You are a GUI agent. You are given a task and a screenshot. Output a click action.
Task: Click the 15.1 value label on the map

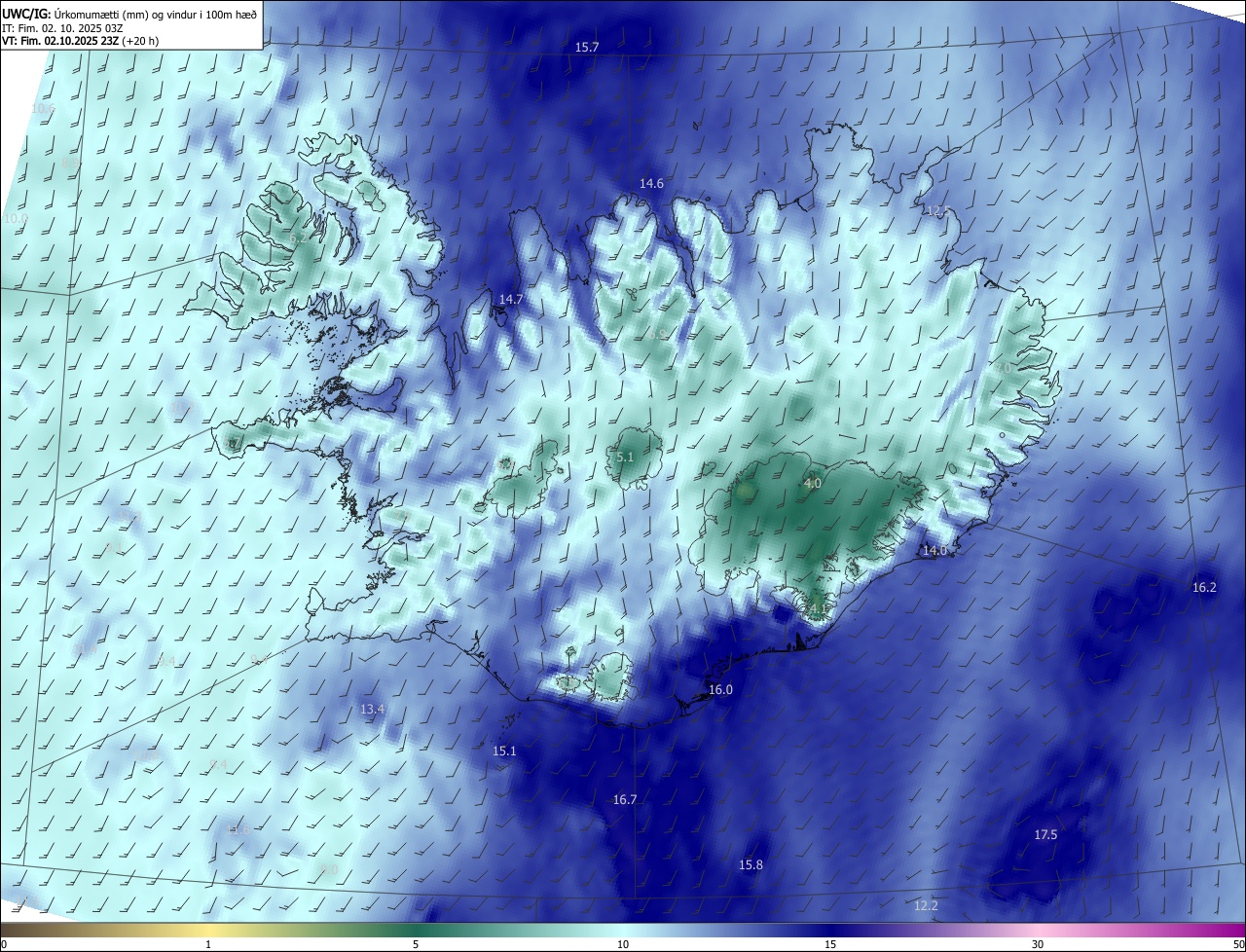coord(504,751)
